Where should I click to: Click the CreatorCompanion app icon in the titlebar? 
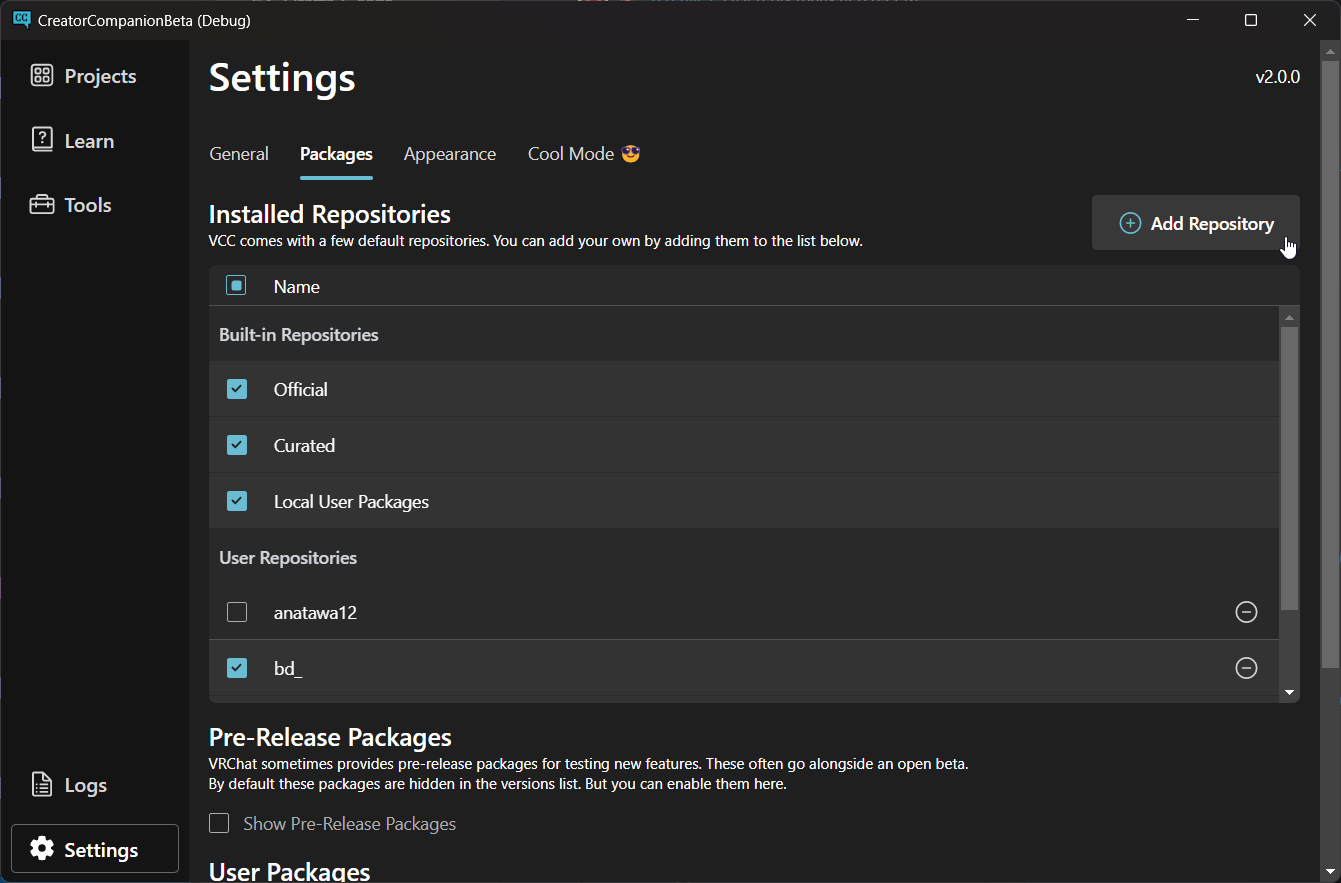coord(21,19)
